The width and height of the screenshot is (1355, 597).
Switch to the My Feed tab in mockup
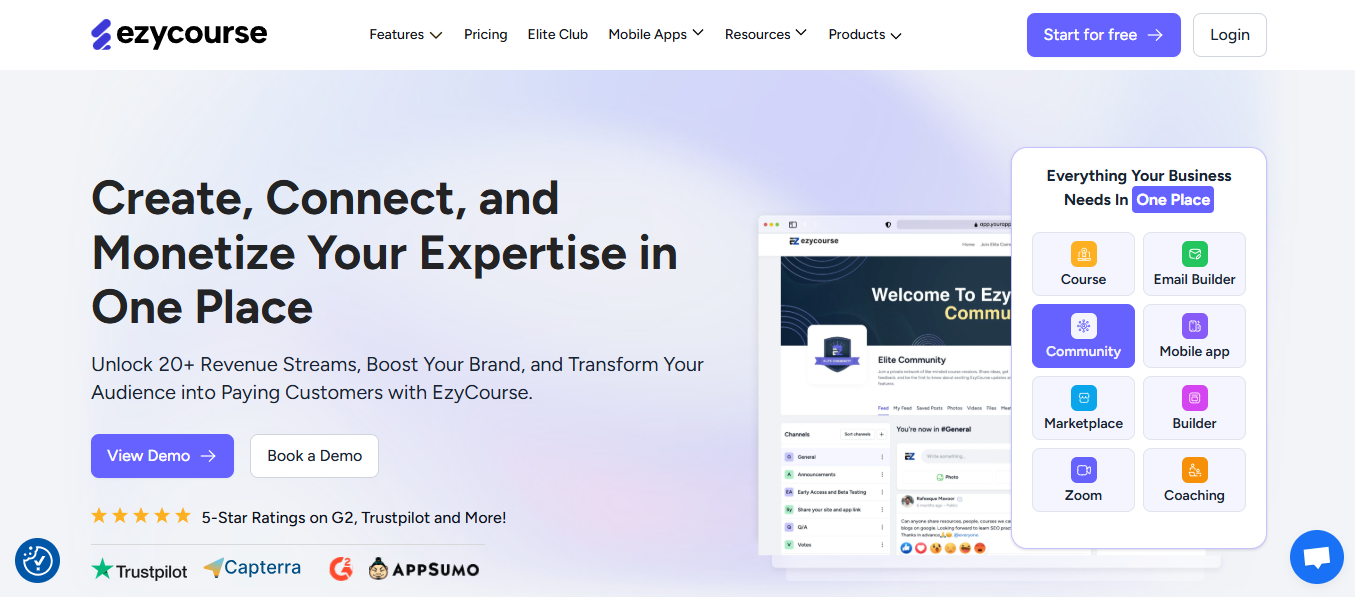[x=902, y=408]
